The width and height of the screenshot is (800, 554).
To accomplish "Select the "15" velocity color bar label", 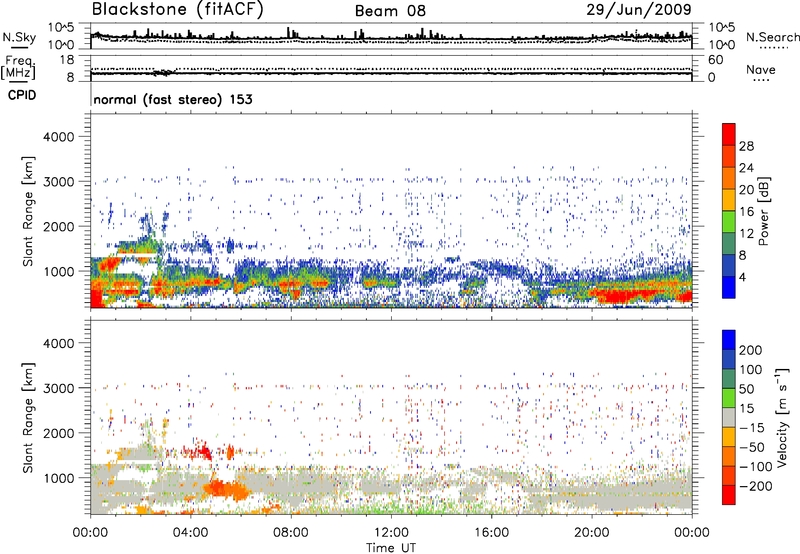I will (x=746, y=409).
